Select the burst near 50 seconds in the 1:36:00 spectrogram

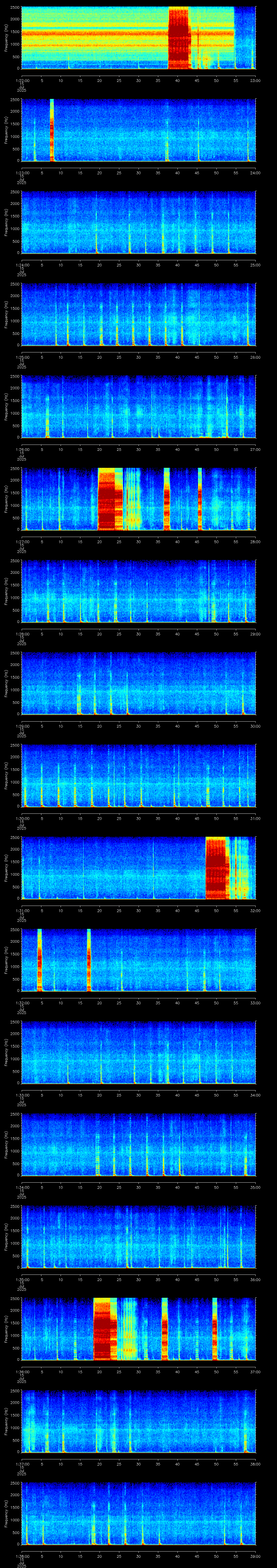pyautogui.click(x=215, y=1329)
